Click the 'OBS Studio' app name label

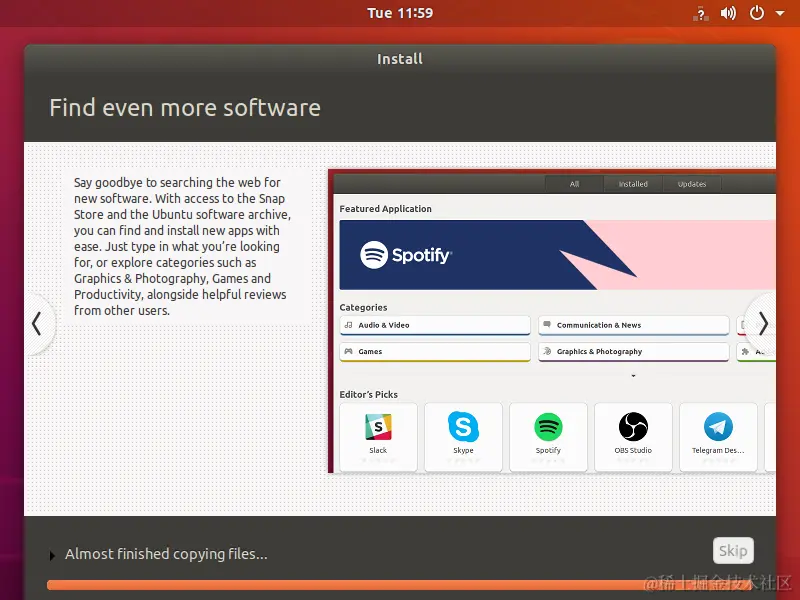(x=633, y=451)
